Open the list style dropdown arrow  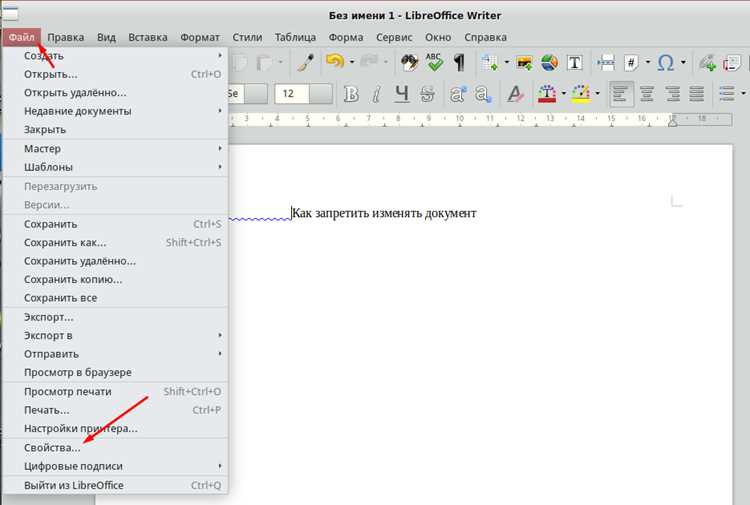coord(743,94)
